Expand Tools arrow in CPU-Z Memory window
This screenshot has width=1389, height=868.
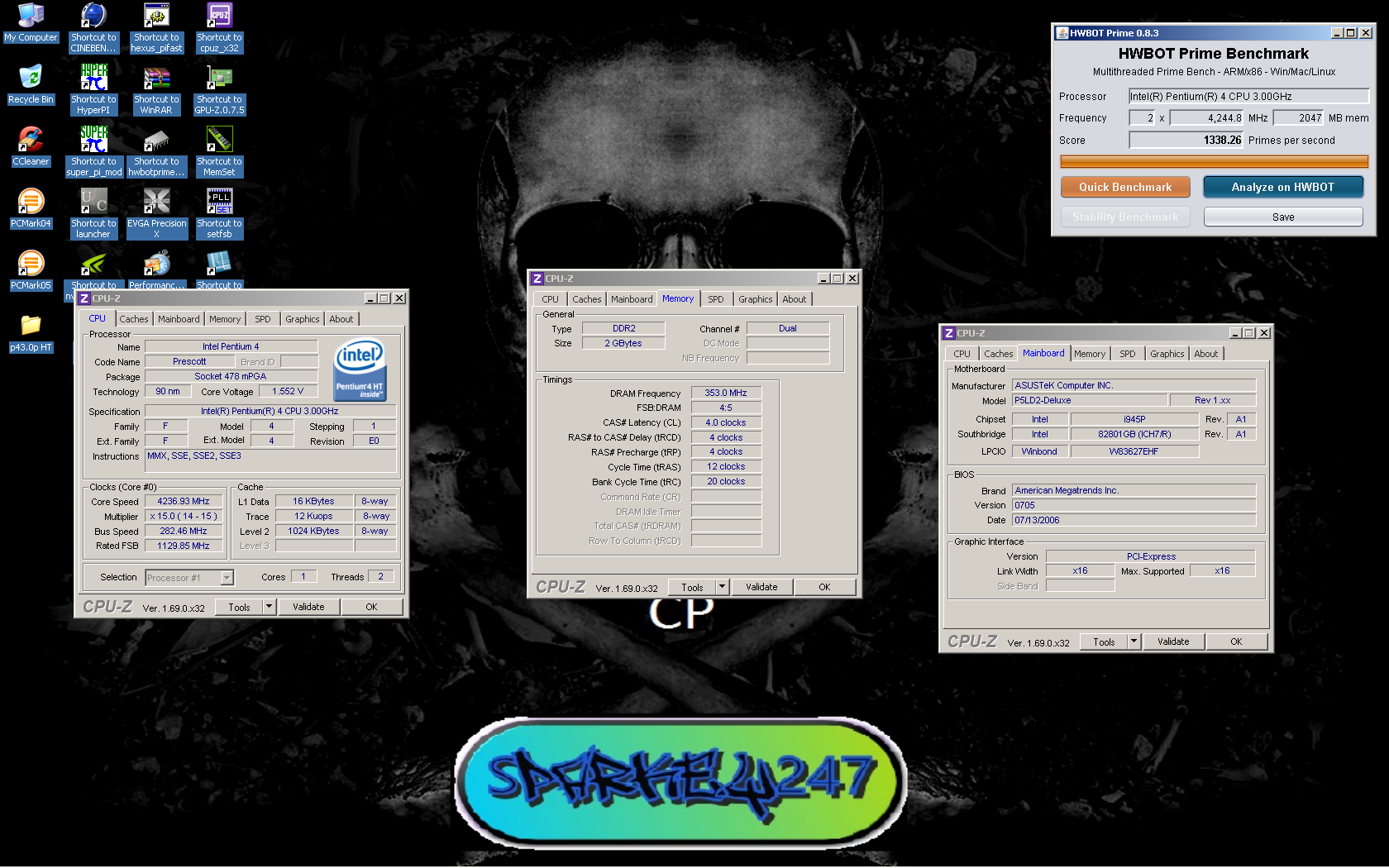(722, 587)
